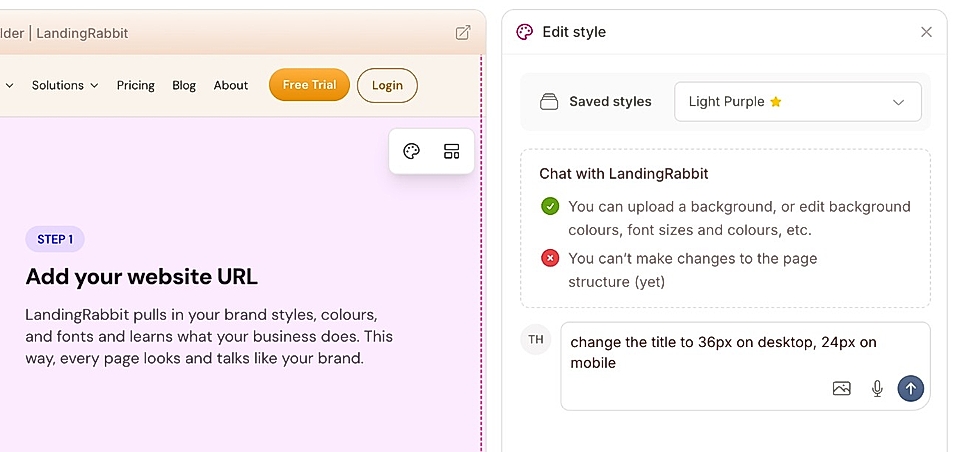Click the STEP 1 badge
The image size is (960, 452).
55,239
